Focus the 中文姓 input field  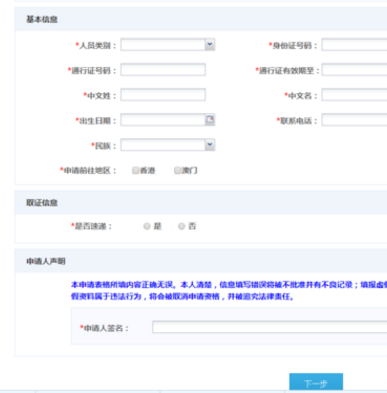[163, 95]
